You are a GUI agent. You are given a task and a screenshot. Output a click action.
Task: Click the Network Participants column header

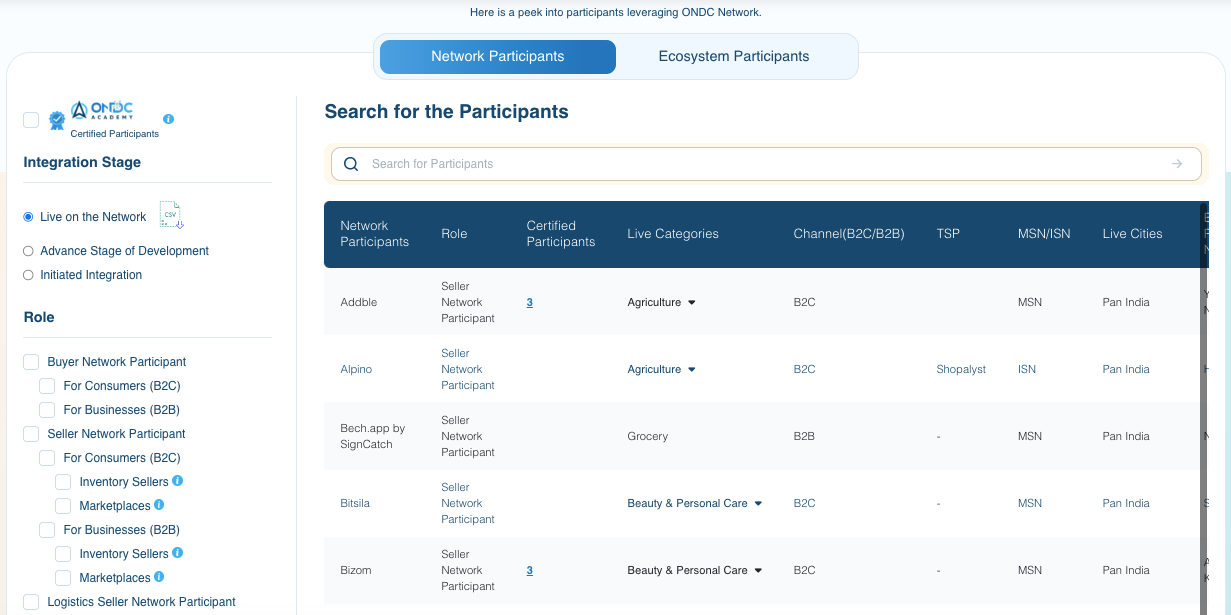(x=375, y=234)
